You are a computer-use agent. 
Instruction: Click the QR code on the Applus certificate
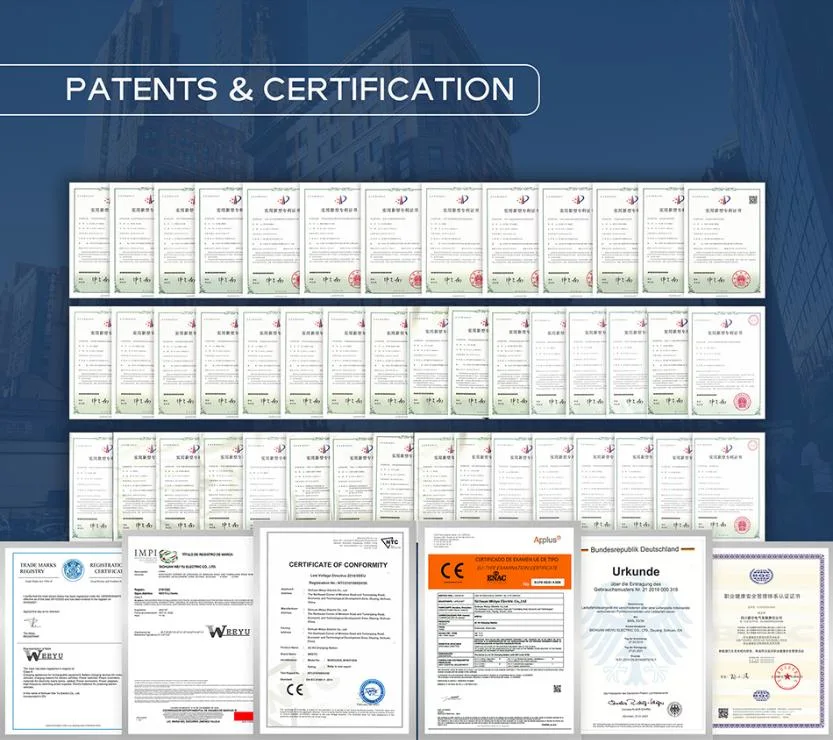(557, 689)
